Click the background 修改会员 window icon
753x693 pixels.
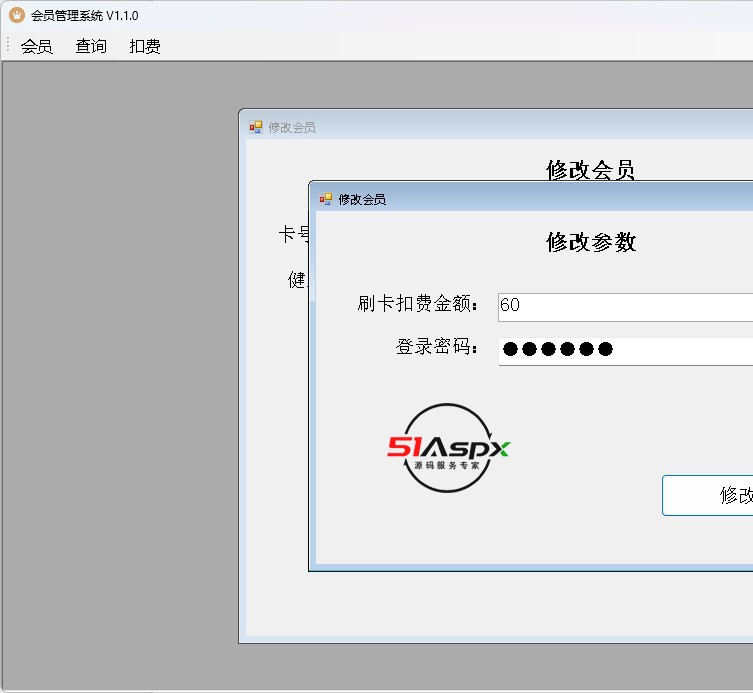pos(255,127)
